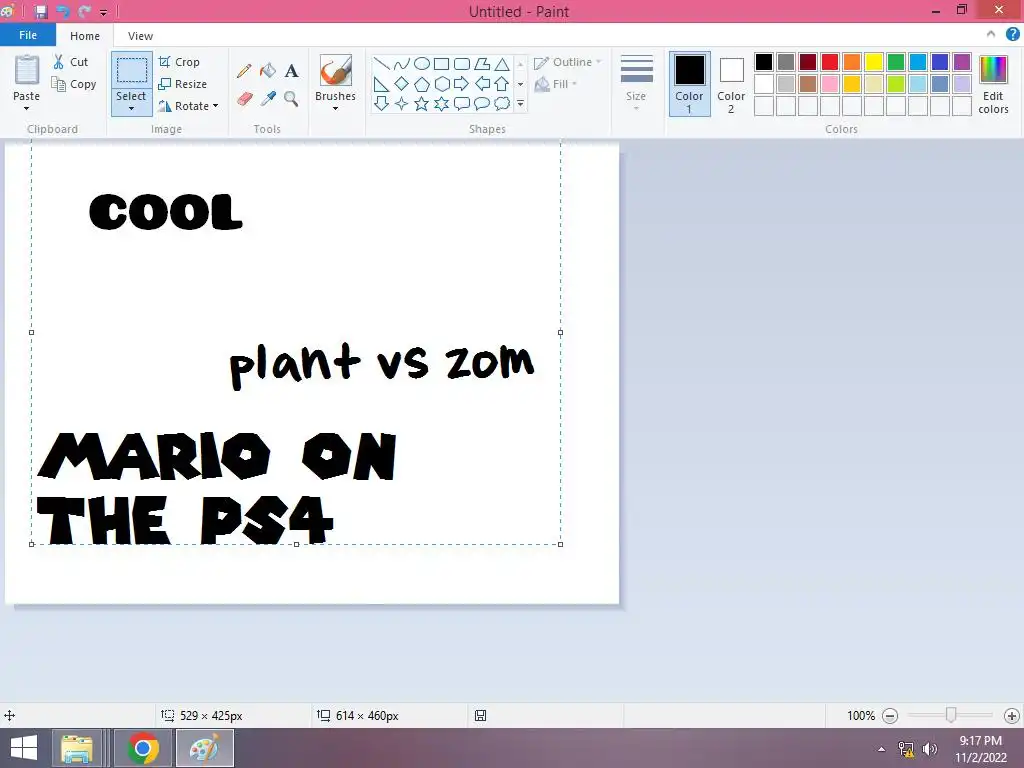Choose the Cloud callout shape
The height and width of the screenshot is (768, 1024).
502,103
